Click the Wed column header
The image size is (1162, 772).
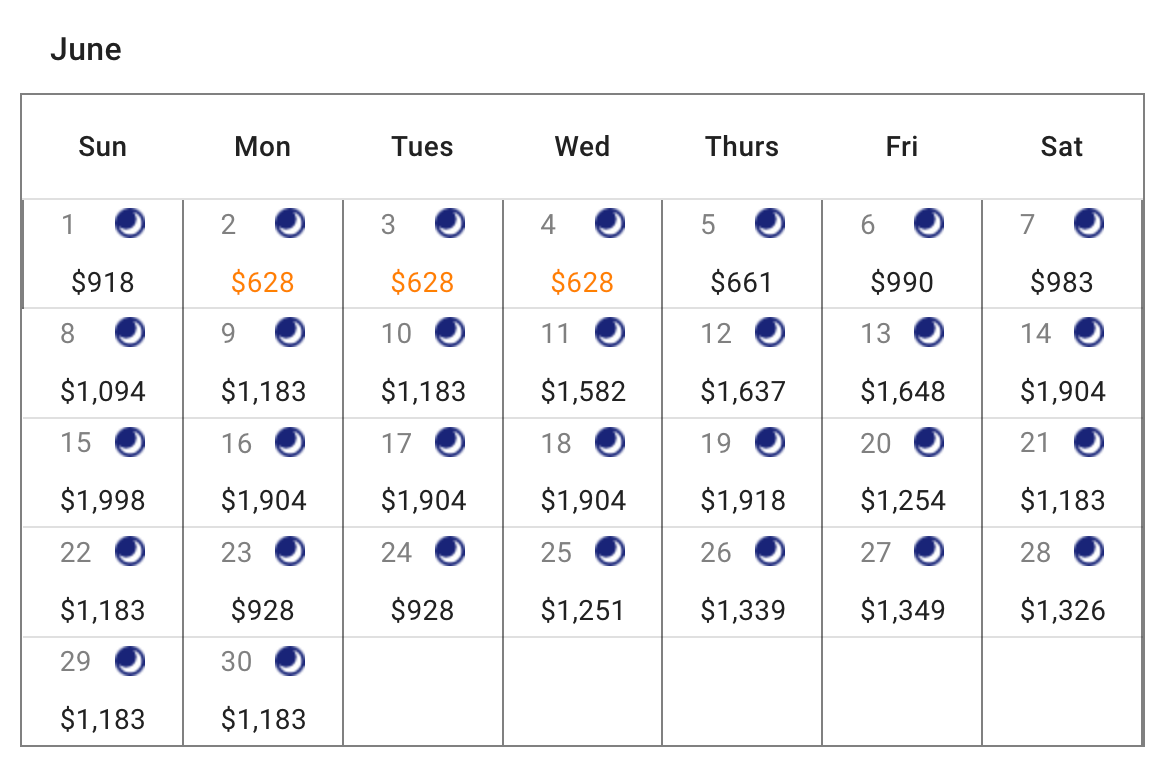click(582, 147)
